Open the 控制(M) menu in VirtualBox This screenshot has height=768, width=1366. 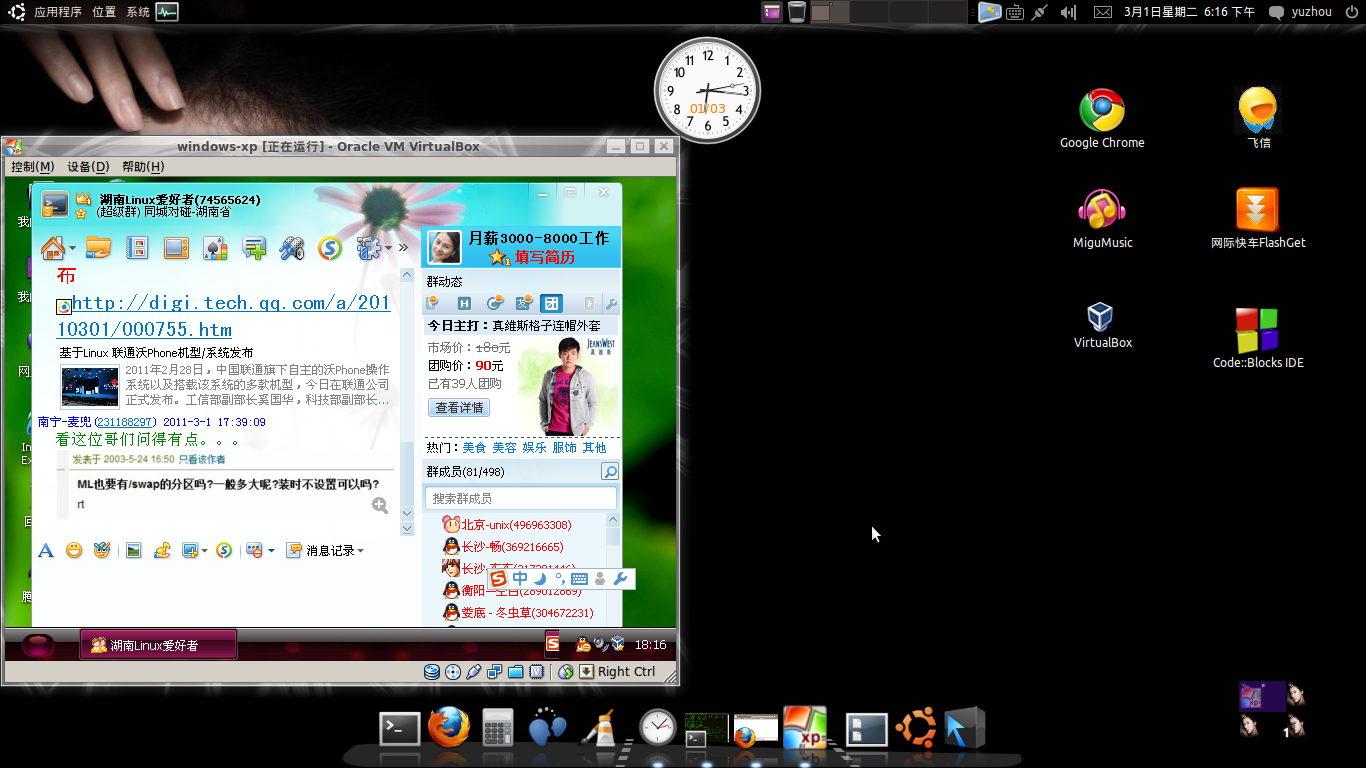32,167
